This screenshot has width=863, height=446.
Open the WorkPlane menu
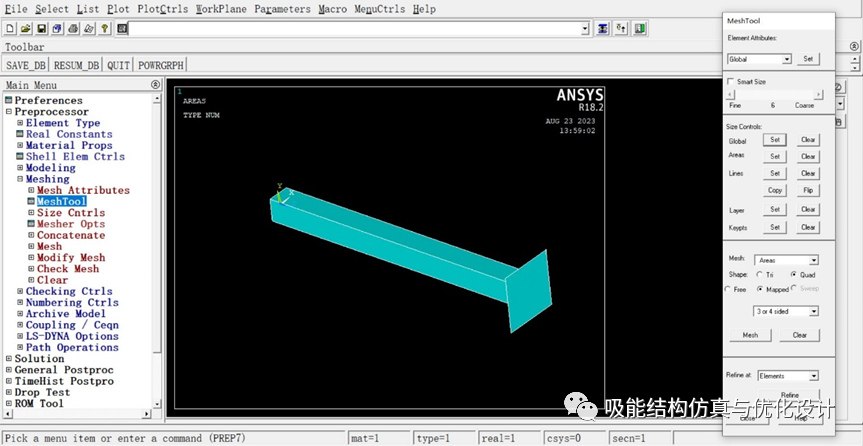point(221,9)
